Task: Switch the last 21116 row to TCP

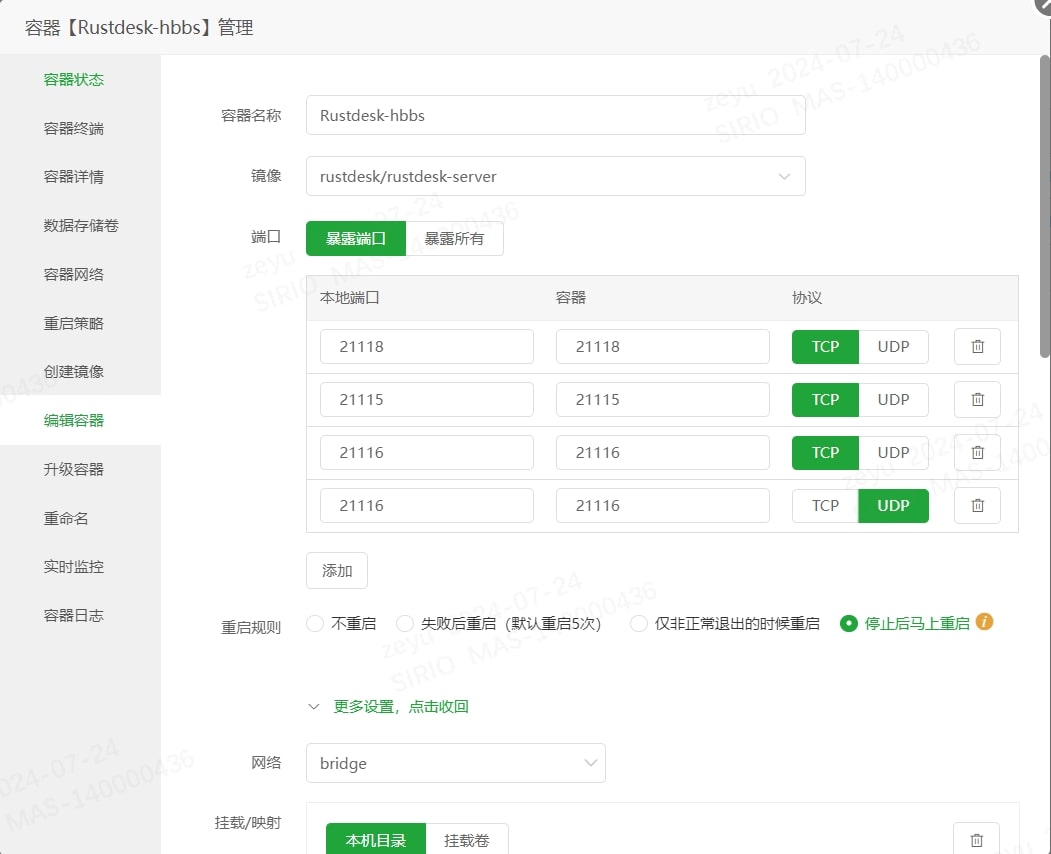Action: pyautogui.click(x=825, y=505)
